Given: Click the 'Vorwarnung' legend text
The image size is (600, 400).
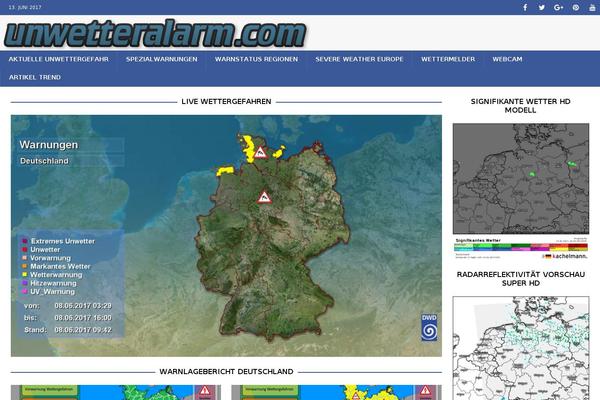Looking at the screenshot, I should 51,258.
